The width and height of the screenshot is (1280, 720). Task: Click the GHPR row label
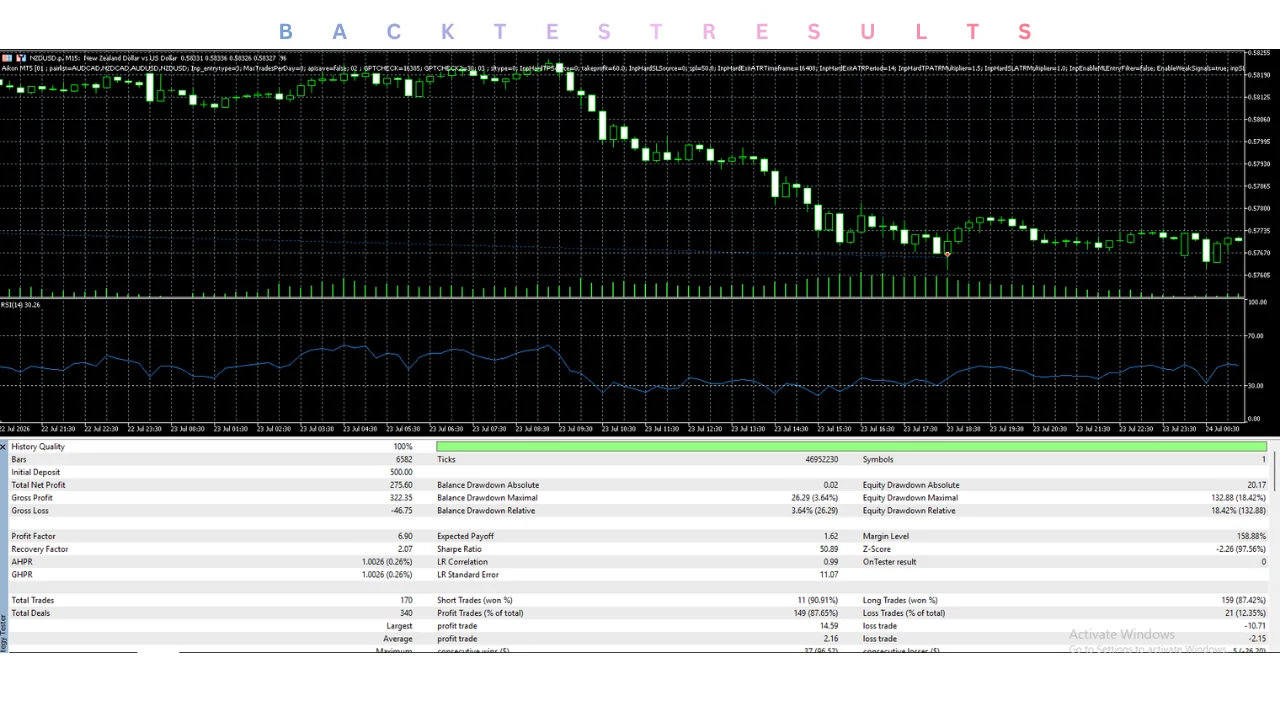22,575
